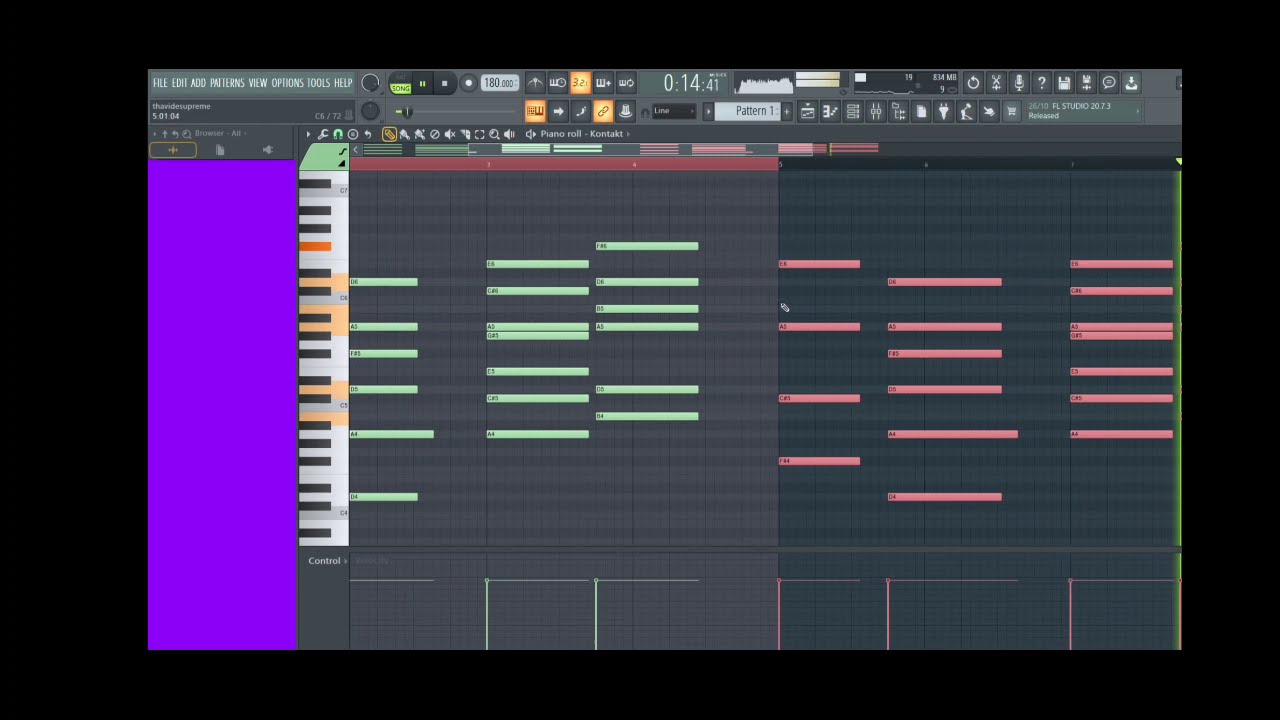Select the Mute tool in piano roll
This screenshot has height=720, width=1280.
tap(450, 134)
